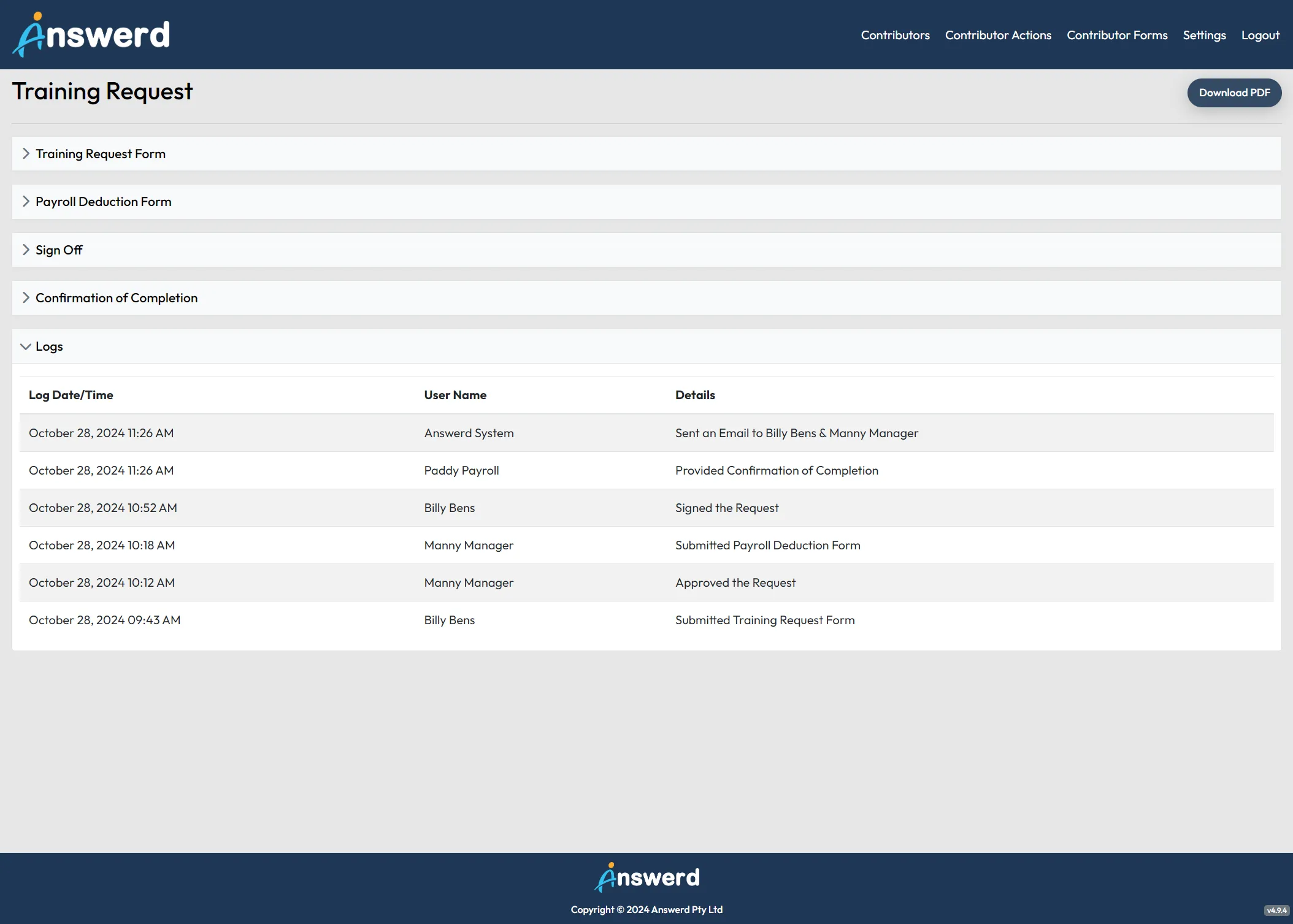Click Logout in the navigation bar
The width and height of the screenshot is (1293, 924).
pyautogui.click(x=1260, y=35)
